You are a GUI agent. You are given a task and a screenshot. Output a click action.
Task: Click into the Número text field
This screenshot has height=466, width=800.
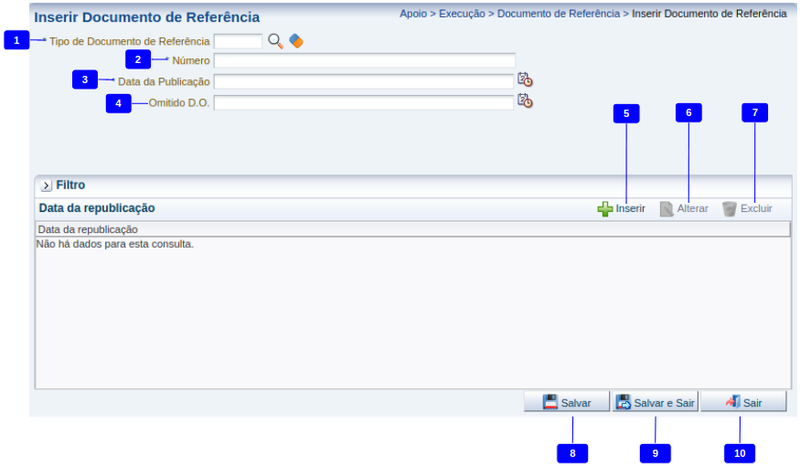(x=364, y=60)
